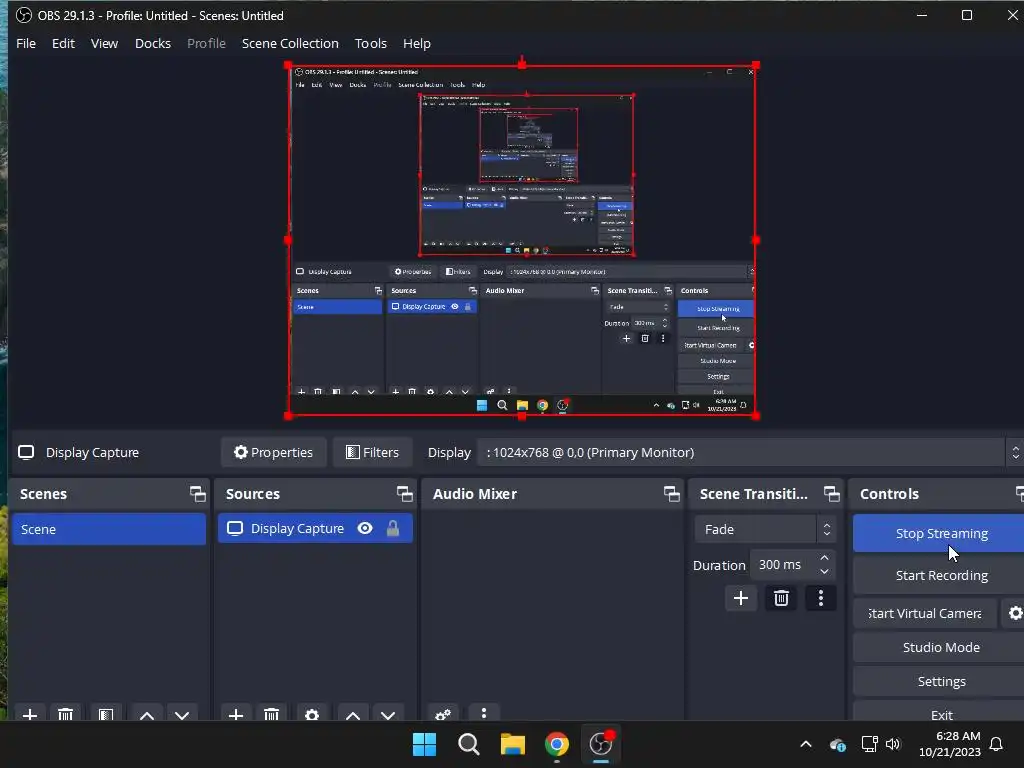Add a new source with plus icon

coord(236,714)
